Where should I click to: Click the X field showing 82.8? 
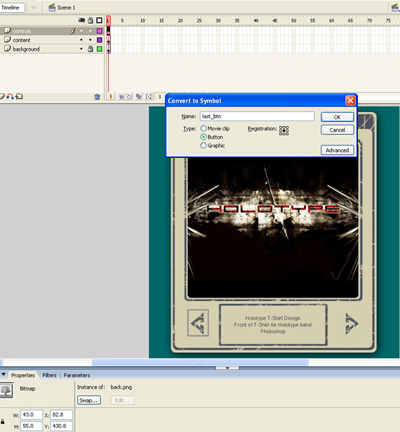pos(61,415)
